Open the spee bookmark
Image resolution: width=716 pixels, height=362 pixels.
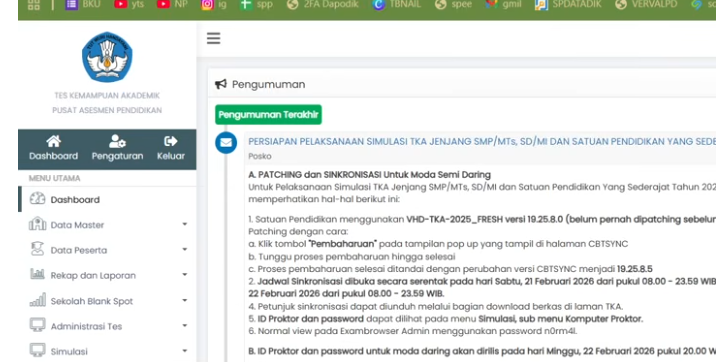453,5
